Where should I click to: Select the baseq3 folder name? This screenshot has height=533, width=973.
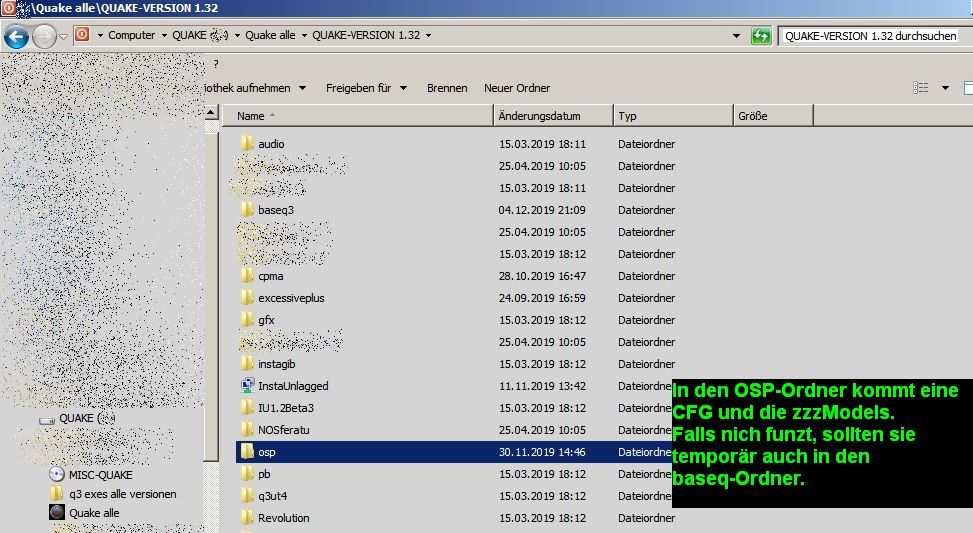pyautogui.click(x=276, y=210)
